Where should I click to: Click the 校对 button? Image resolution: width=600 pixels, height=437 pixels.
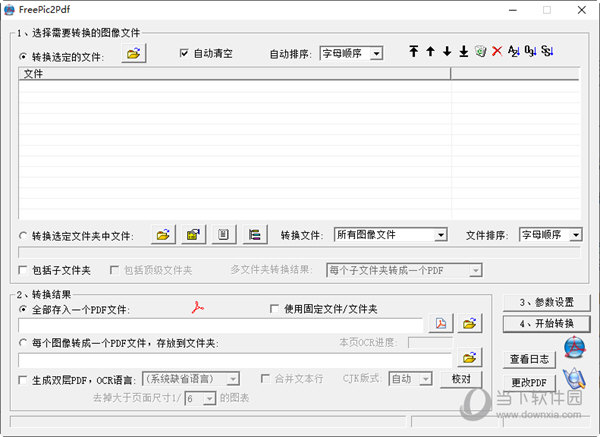(461, 379)
